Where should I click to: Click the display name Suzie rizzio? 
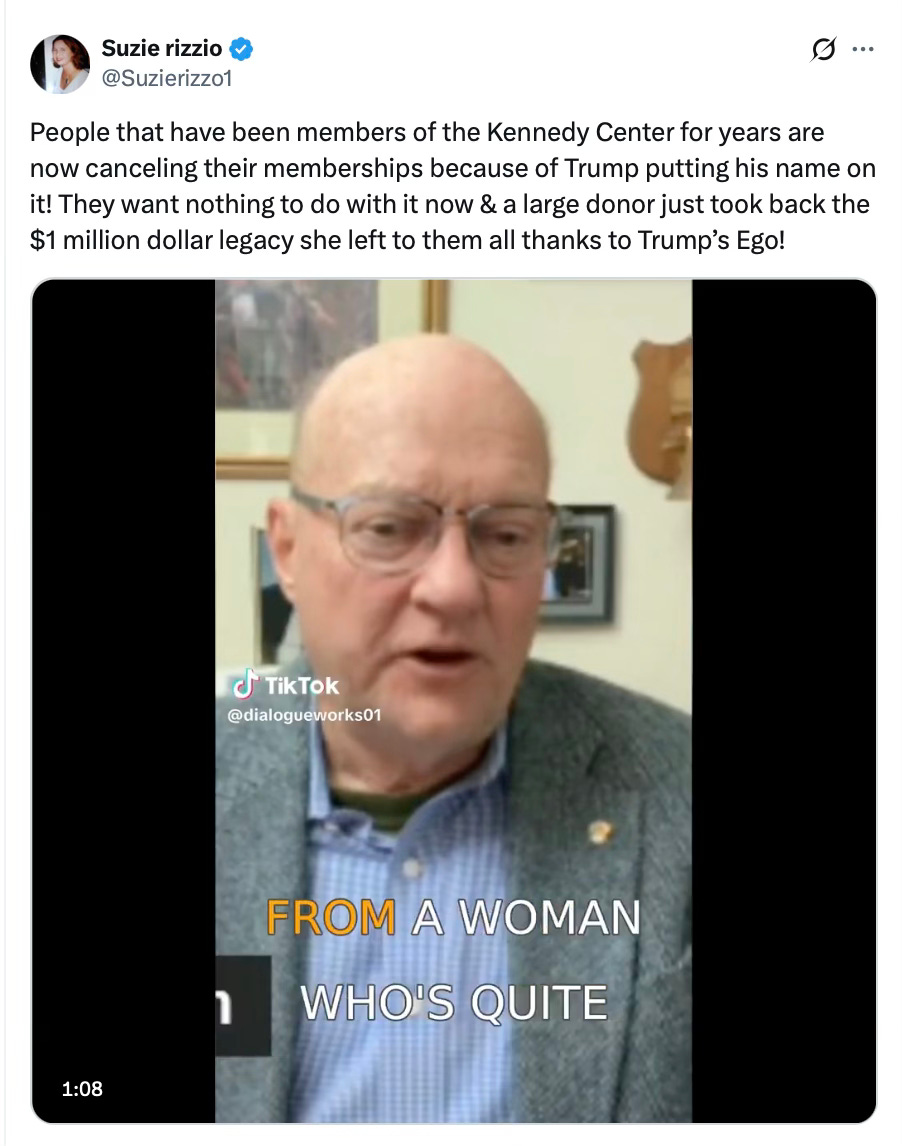162,48
